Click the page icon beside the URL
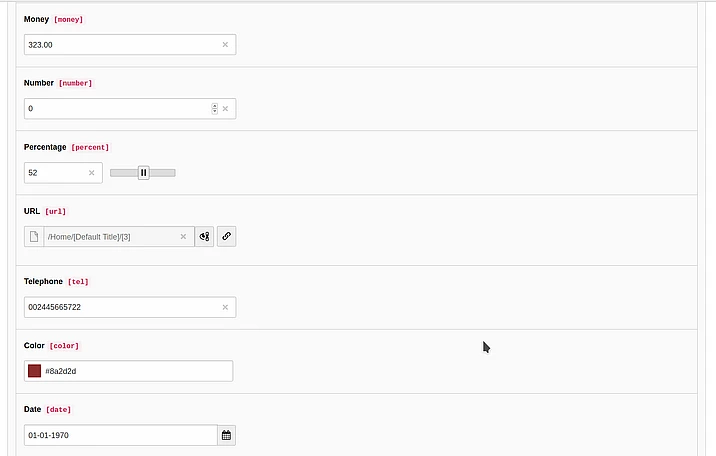The height and width of the screenshot is (456, 716). click(34, 237)
